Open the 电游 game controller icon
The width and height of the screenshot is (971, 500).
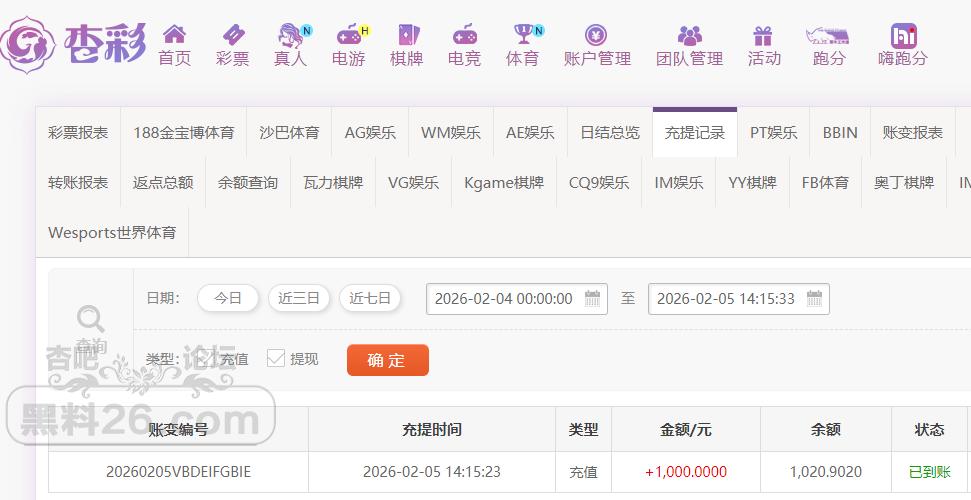351,35
